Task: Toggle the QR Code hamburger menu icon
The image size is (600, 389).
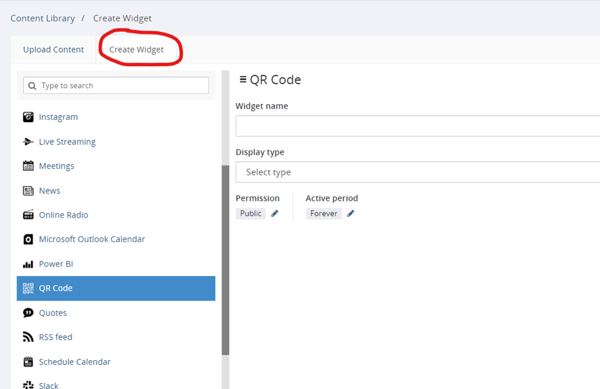Action: [243, 79]
